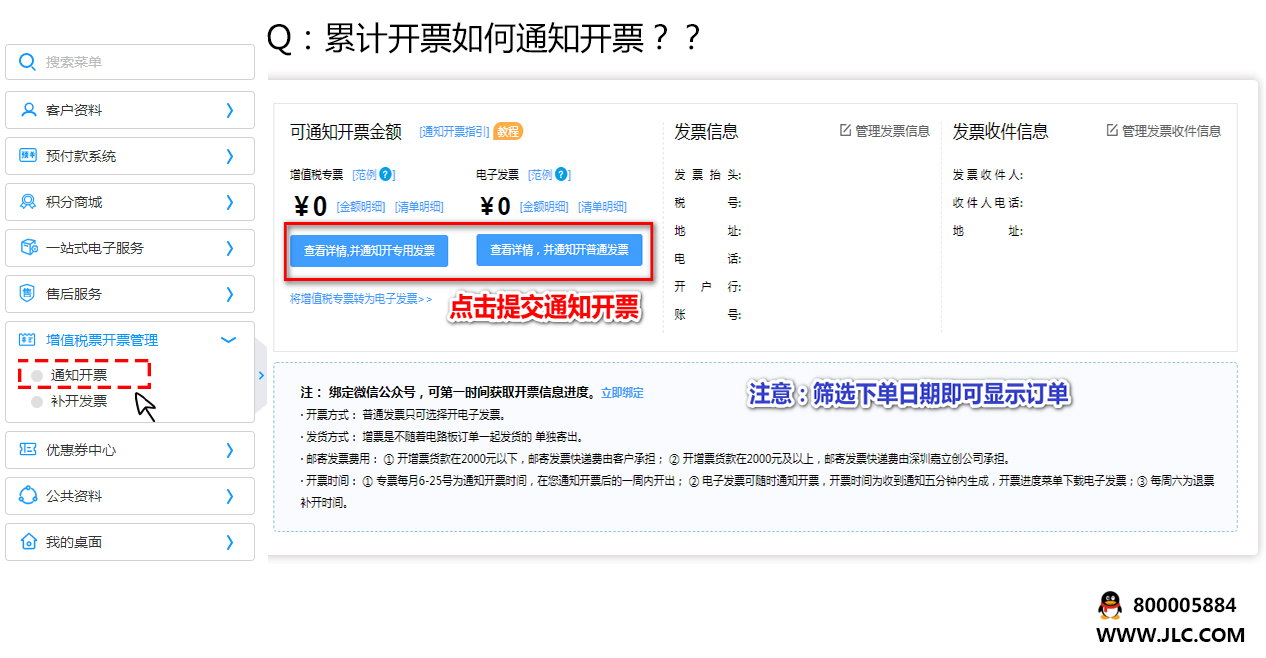Open the 优惠券中心 coupon icon
Viewport: 1266px width, 658px height.
pos(28,451)
